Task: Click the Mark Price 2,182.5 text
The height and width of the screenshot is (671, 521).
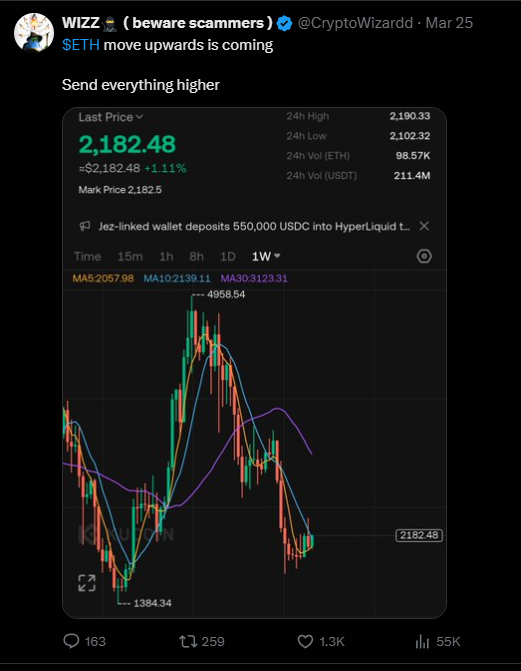Action: 120,190
